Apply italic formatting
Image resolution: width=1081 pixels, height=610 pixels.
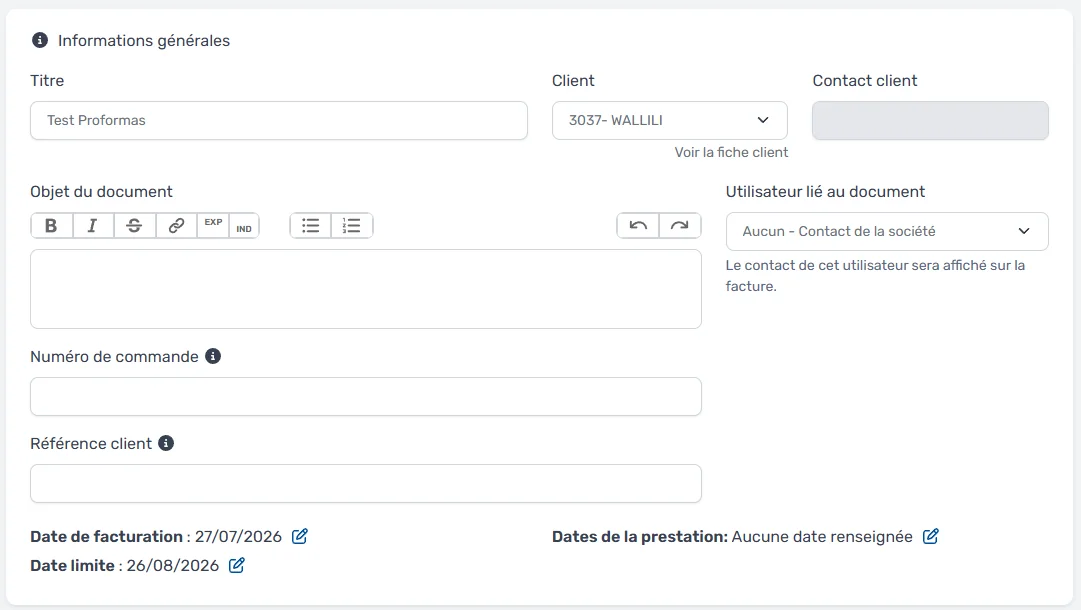(92, 225)
